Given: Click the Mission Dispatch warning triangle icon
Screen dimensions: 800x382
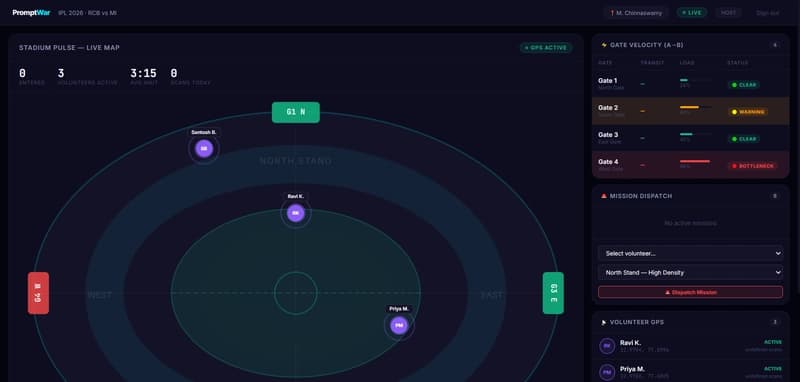Looking at the screenshot, I should [604, 196].
